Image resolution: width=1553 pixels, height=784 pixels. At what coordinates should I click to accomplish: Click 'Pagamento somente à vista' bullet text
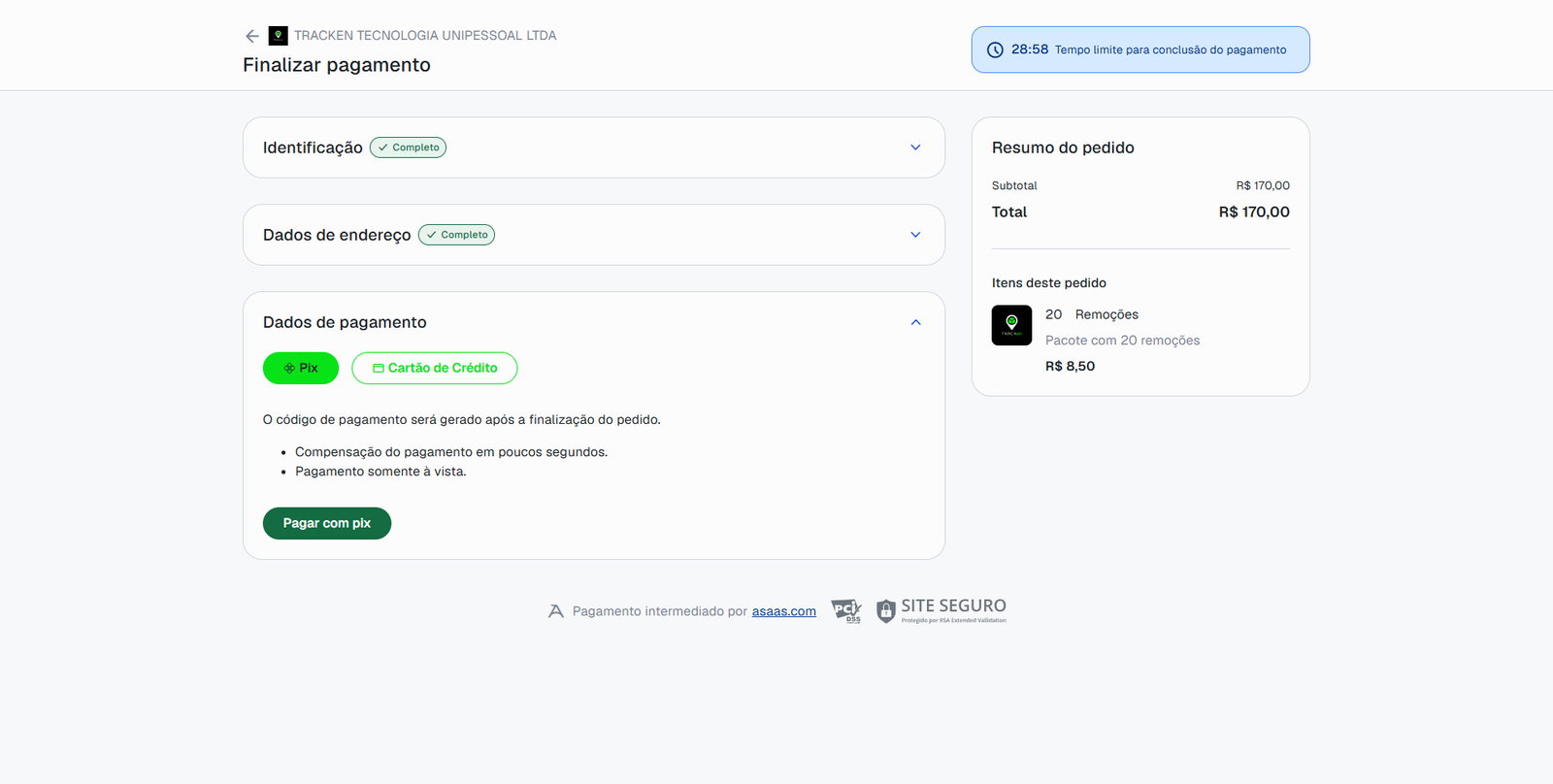click(x=380, y=472)
